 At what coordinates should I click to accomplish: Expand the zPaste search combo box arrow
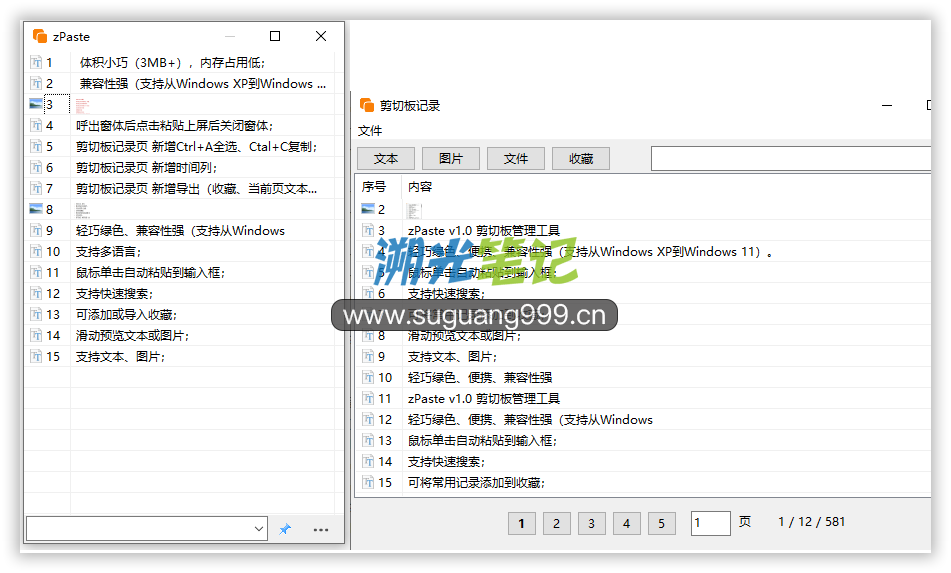tap(259, 529)
